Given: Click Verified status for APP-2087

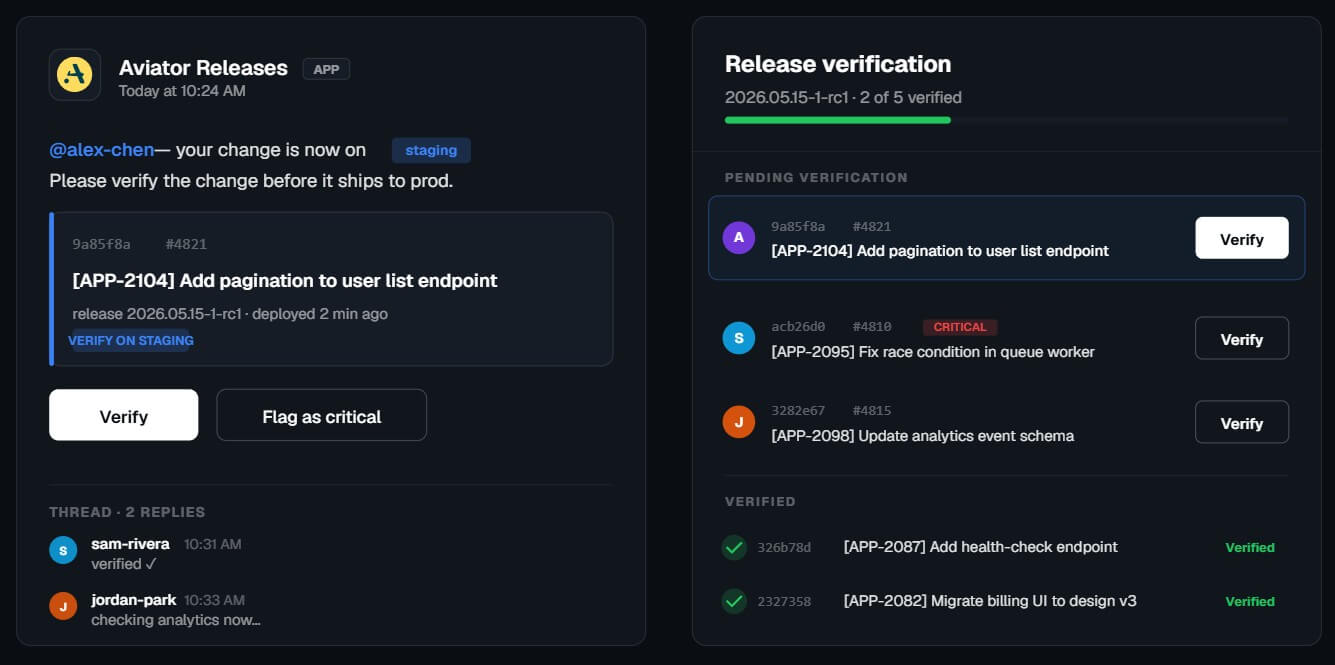Looking at the screenshot, I should click(x=1250, y=547).
